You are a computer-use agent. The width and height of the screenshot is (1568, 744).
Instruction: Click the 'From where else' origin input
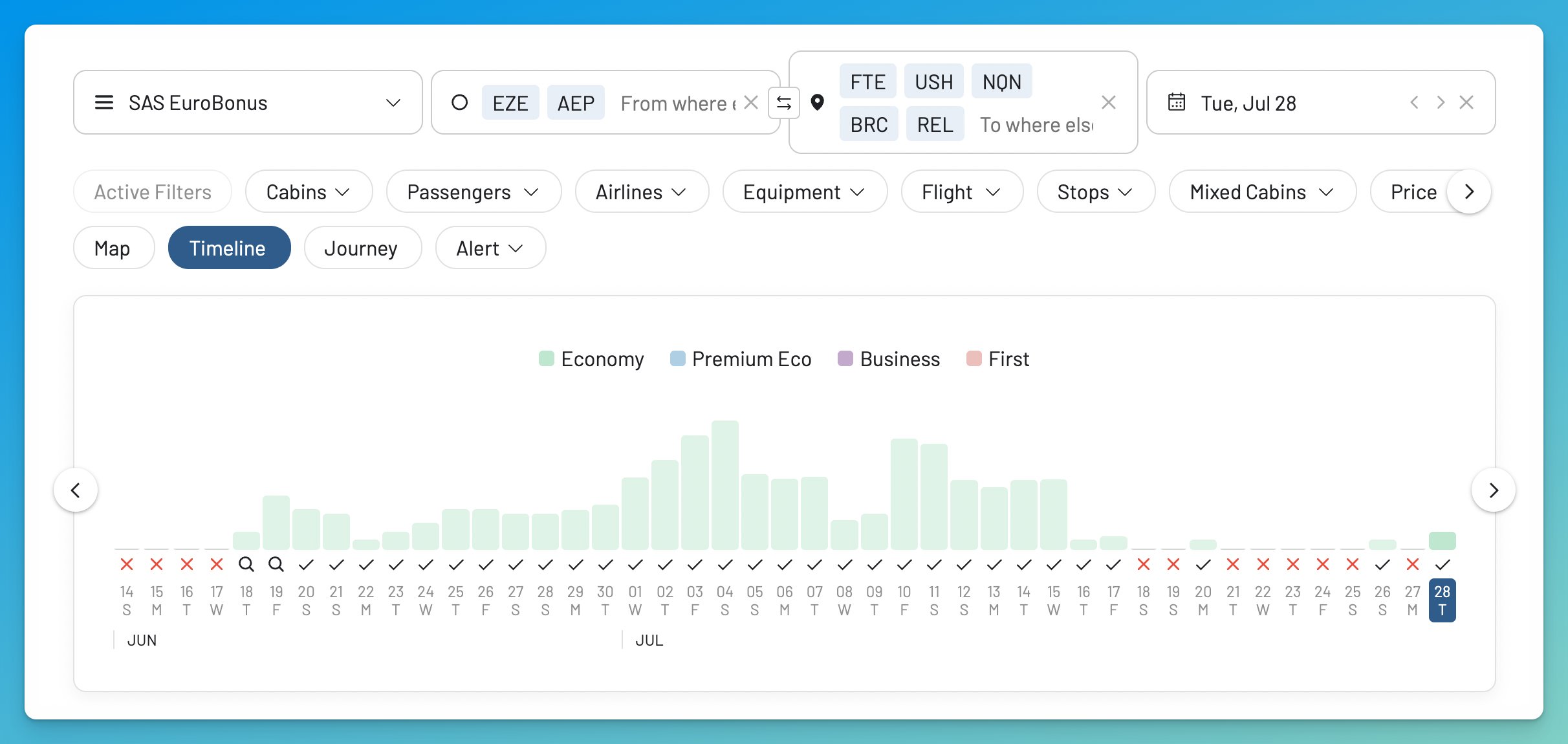[678, 103]
